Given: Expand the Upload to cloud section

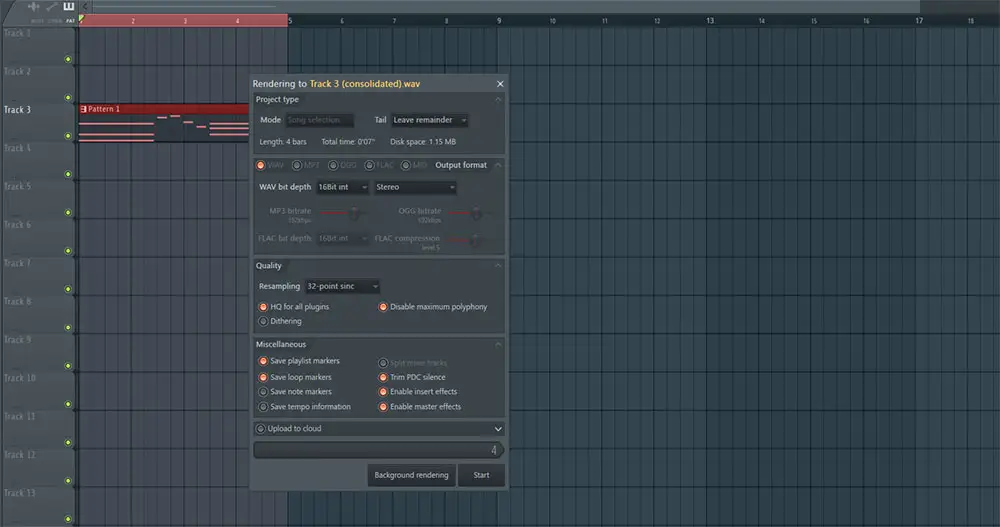Looking at the screenshot, I should coord(498,429).
